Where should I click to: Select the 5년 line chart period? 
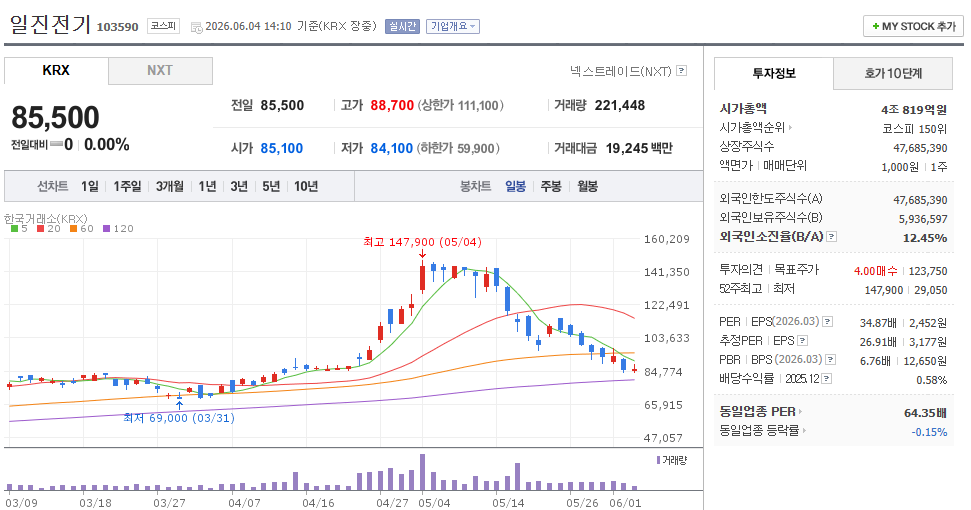click(x=271, y=186)
